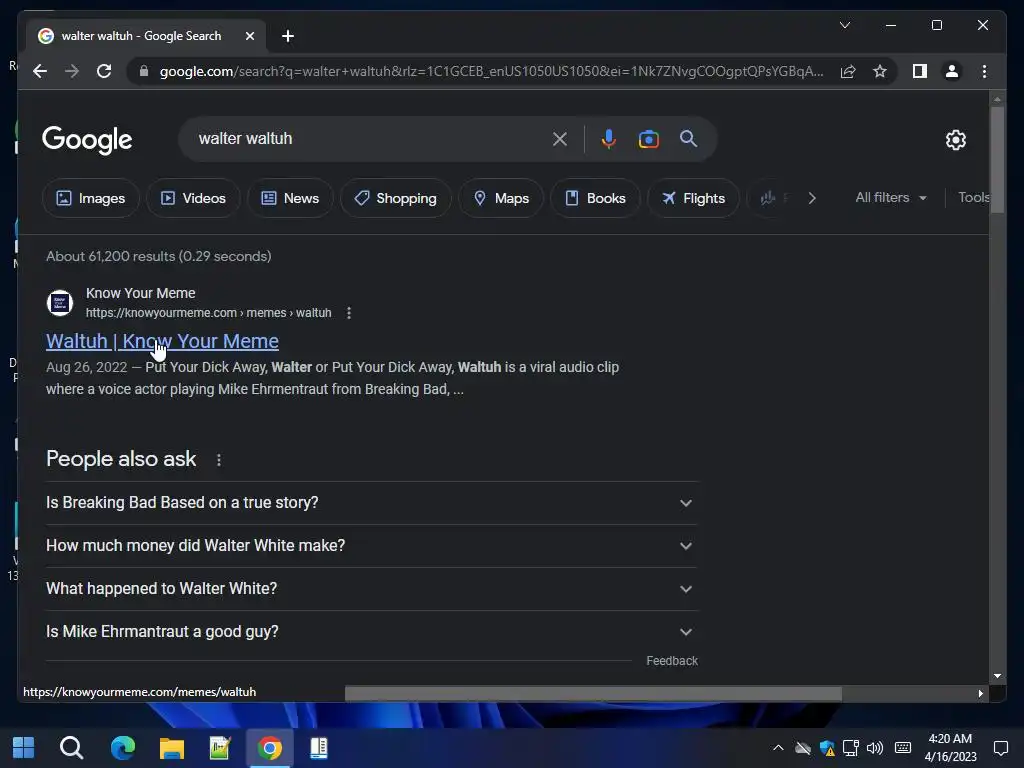Screen dimensions: 1024x768
Task: Open People also ask options menu
Action: [219, 460]
